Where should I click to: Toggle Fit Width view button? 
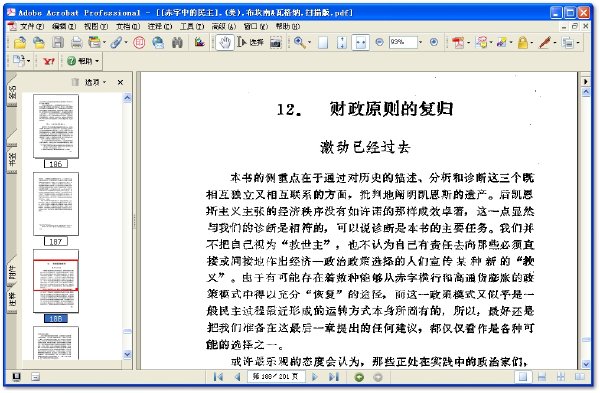(x=360, y=42)
